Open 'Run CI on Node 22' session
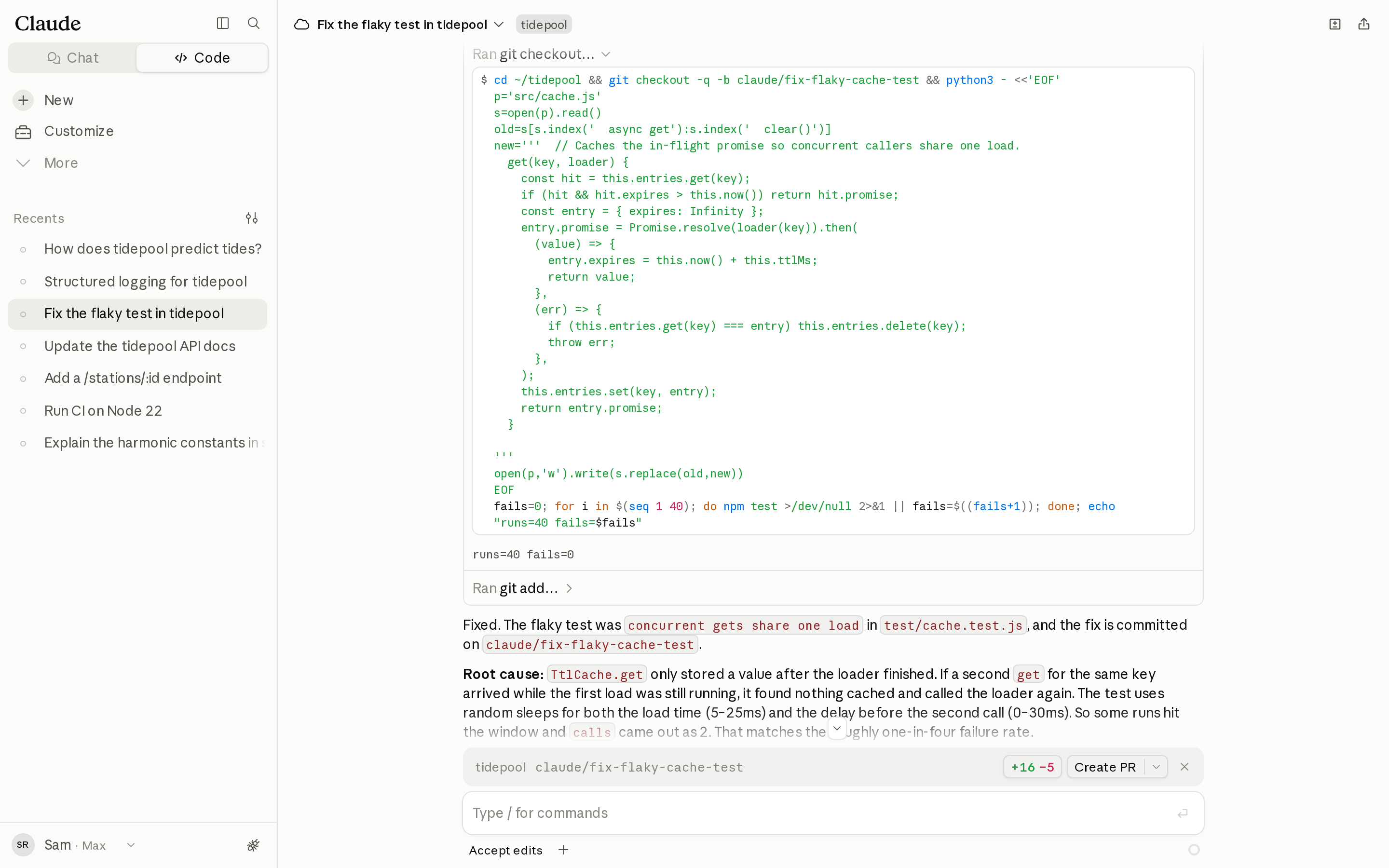The width and height of the screenshot is (1389, 868). (138, 411)
